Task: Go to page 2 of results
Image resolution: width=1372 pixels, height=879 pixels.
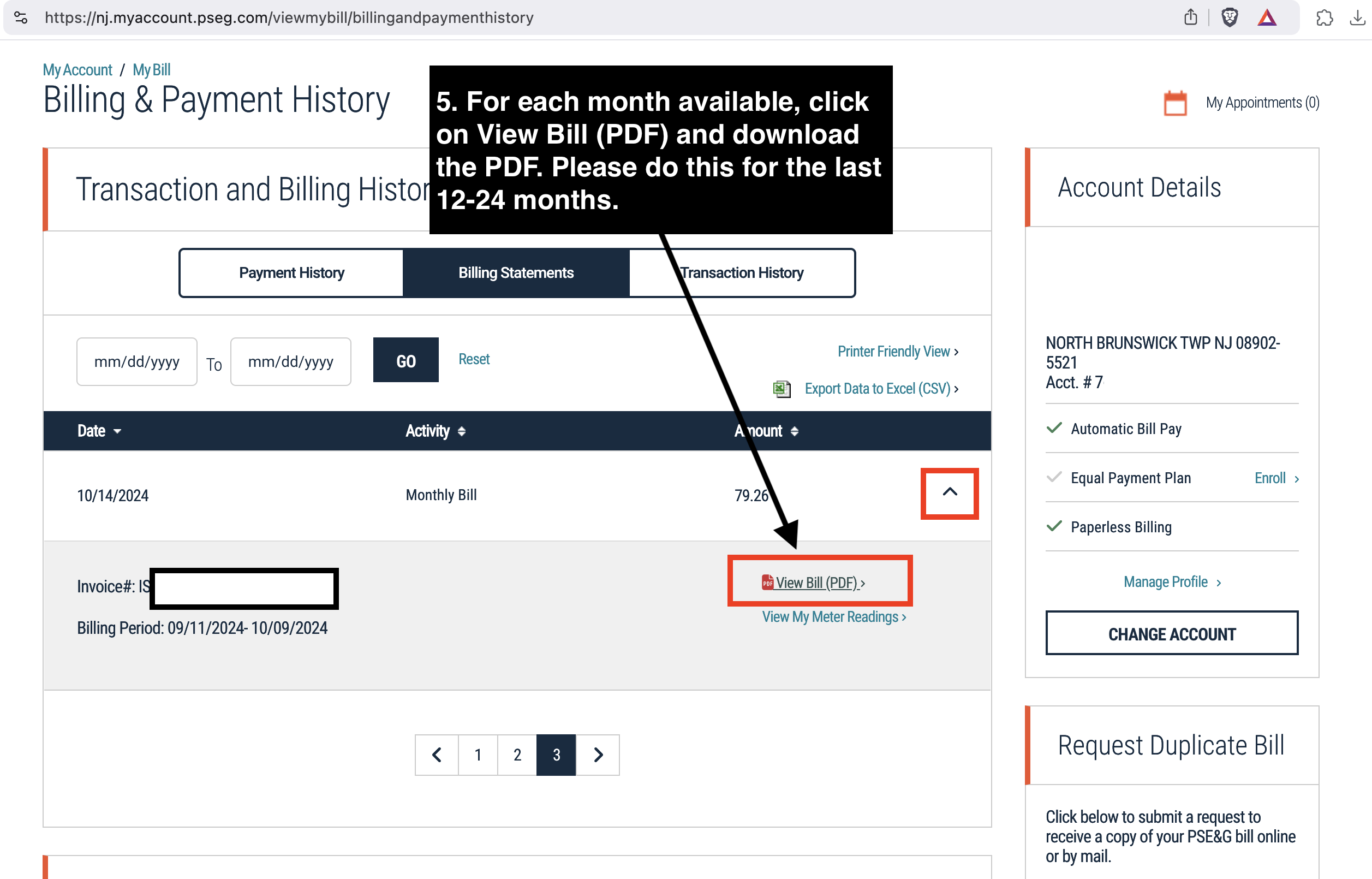Action: pos(517,755)
